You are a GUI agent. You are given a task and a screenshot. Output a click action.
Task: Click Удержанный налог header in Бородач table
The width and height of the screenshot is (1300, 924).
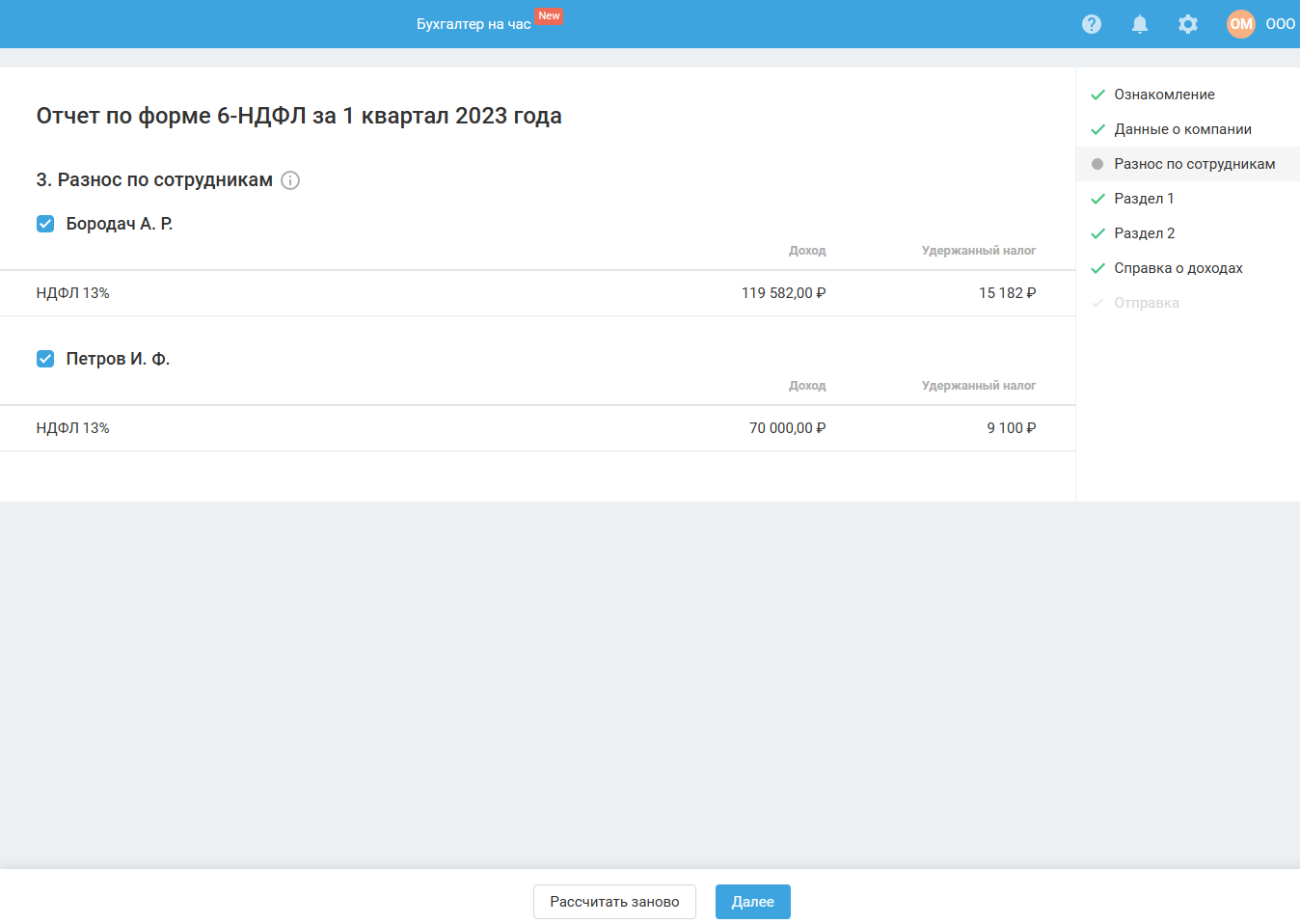coord(979,251)
